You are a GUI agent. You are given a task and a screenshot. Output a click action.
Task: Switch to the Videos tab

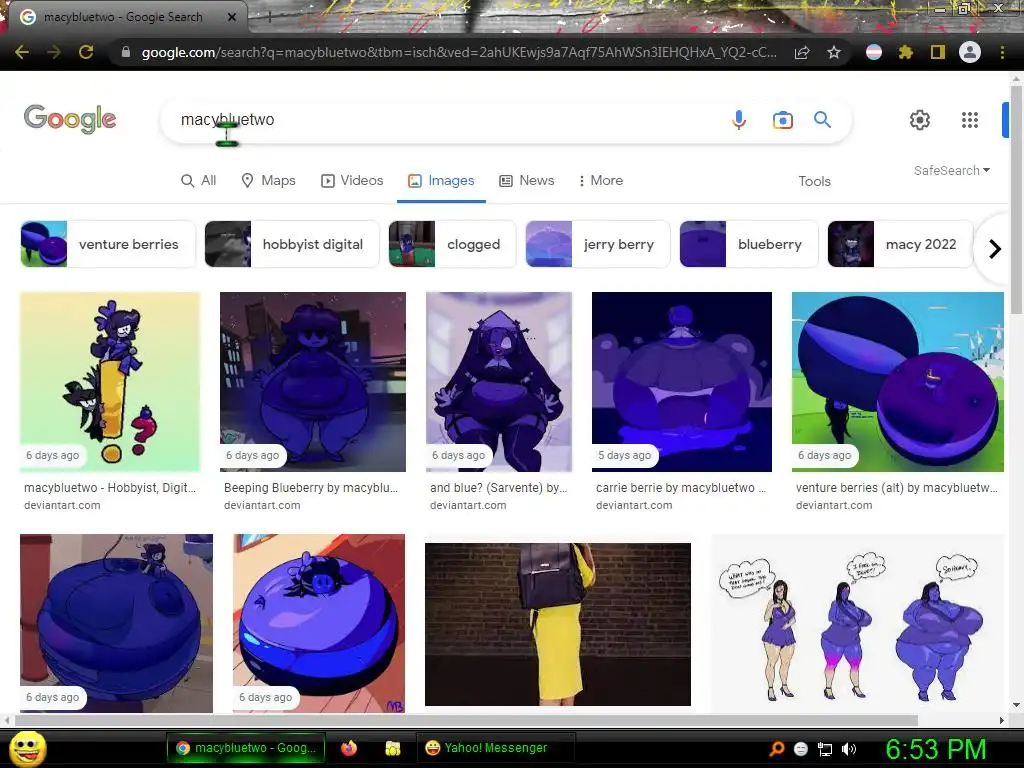[352, 180]
